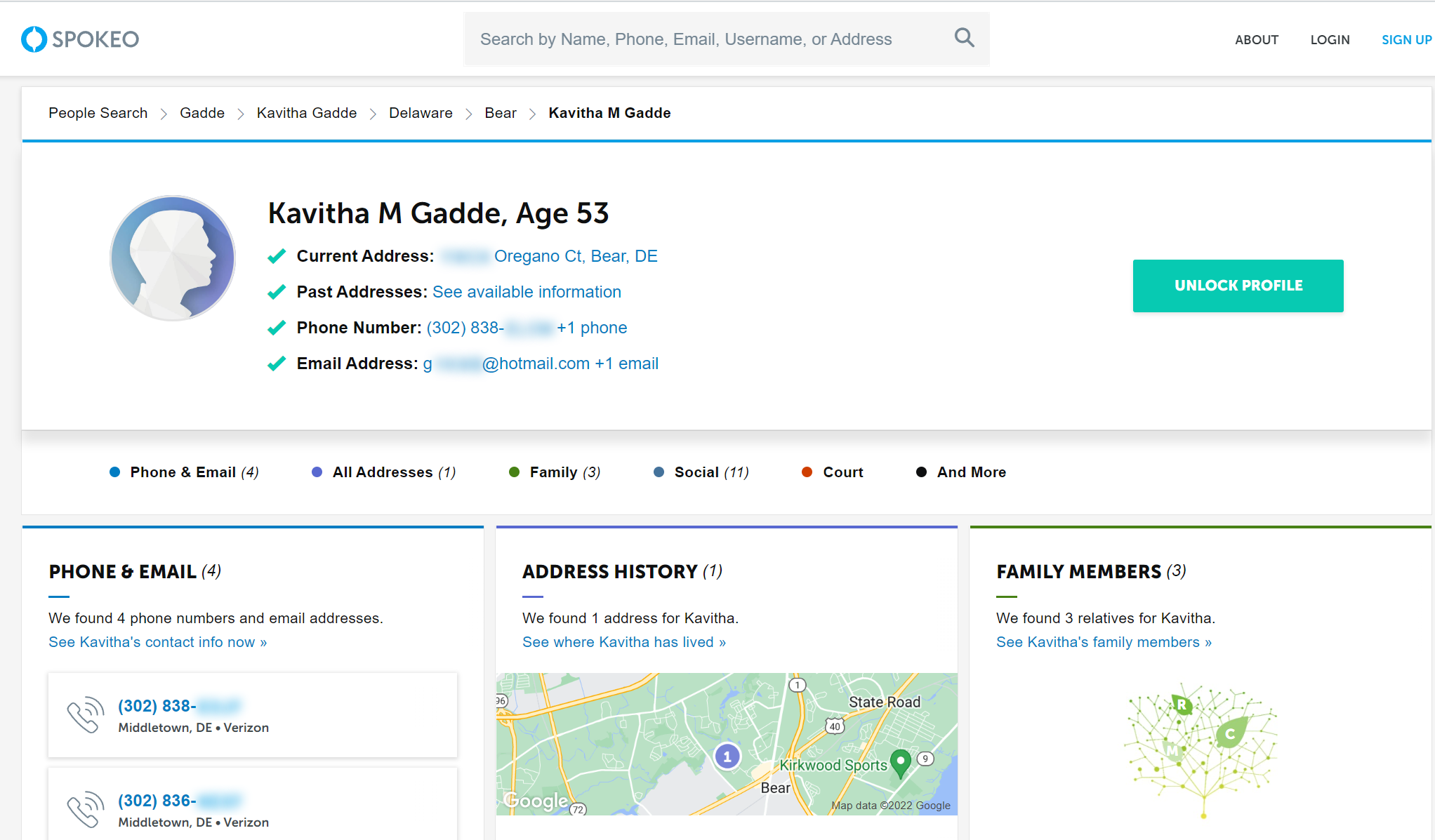This screenshot has width=1435, height=840.
Task: Click phone icon on (302) 838 card
Action: (86, 715)
